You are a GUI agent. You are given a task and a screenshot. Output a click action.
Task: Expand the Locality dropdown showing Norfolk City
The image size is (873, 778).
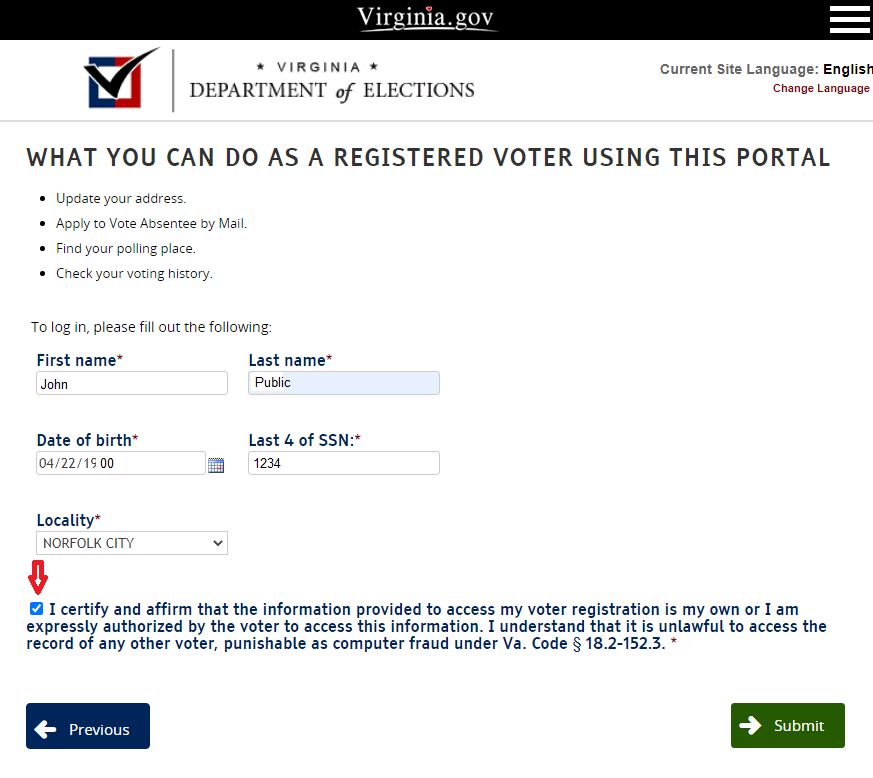pyautogui.click(x=132, y=543)
